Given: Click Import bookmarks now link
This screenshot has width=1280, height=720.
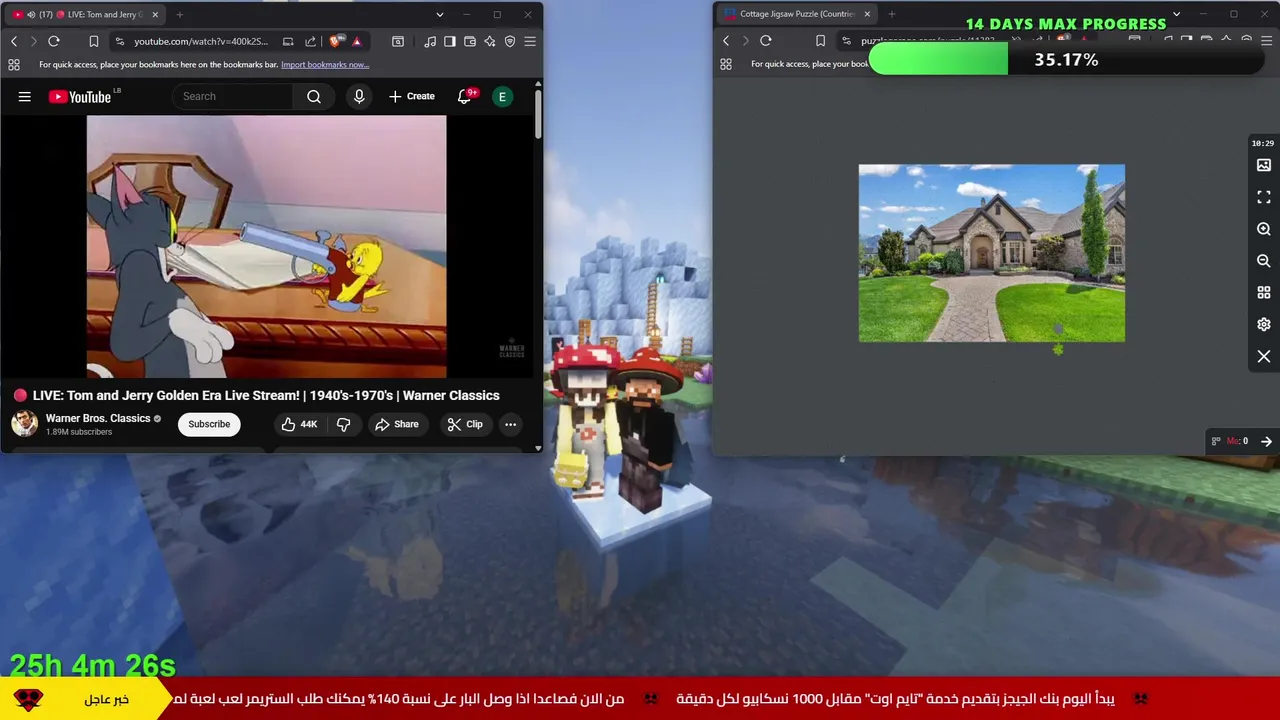Looking at the screenshot, I should pos(325,65).
